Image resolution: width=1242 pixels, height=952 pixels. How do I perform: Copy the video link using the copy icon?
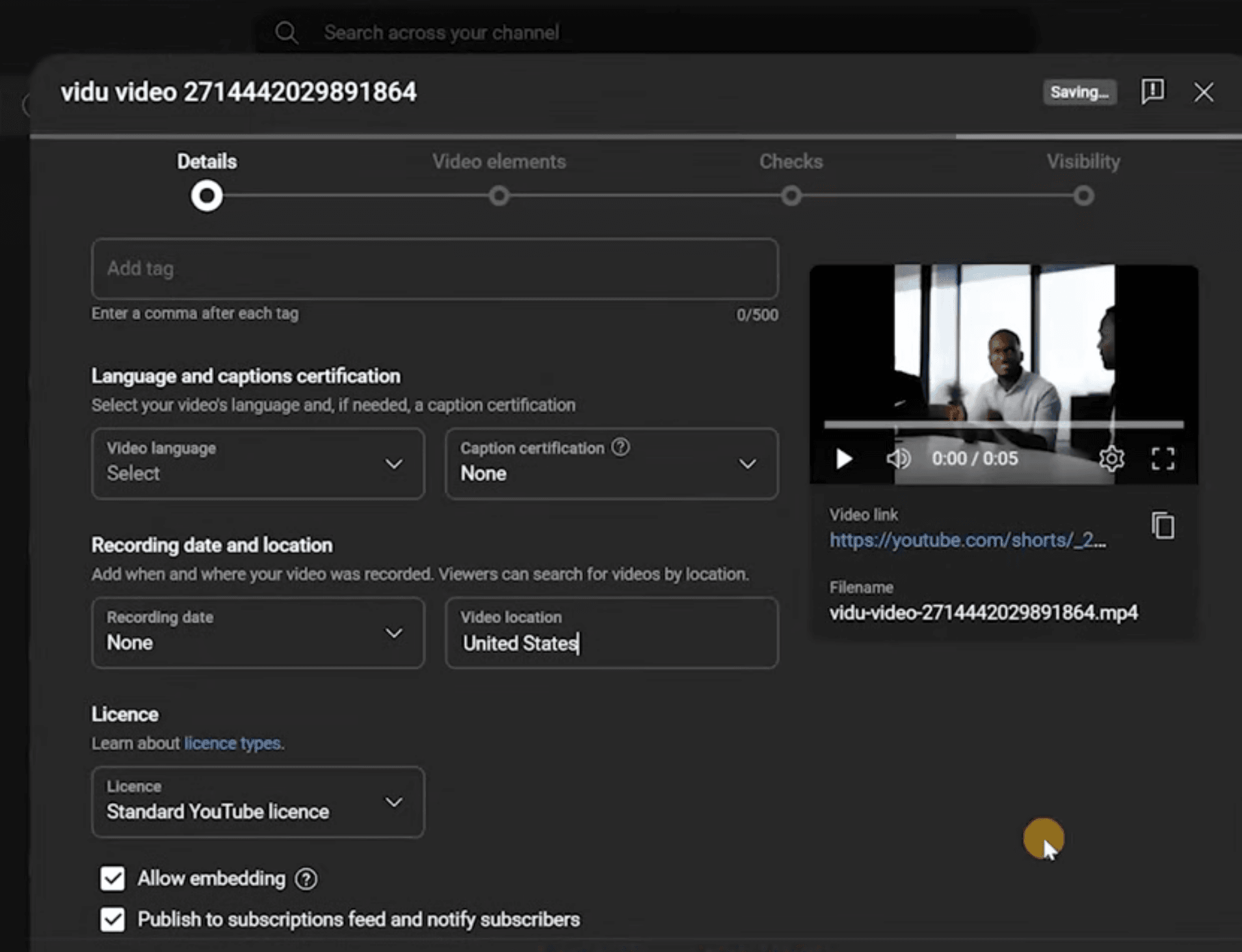tap(1163, 525)
